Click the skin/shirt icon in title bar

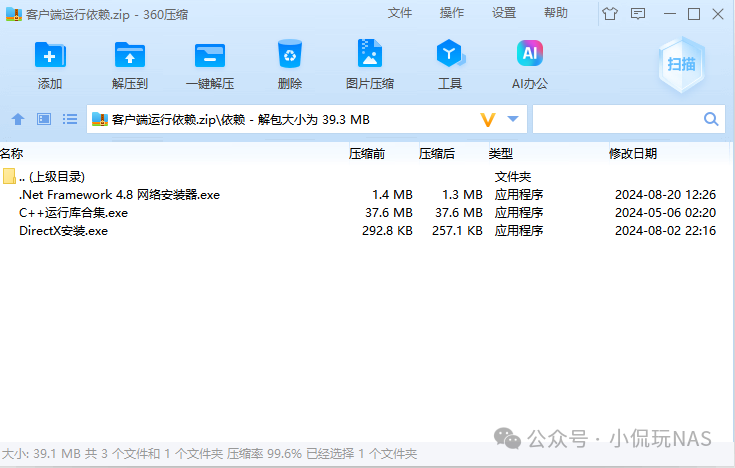(x=609, y=14)
